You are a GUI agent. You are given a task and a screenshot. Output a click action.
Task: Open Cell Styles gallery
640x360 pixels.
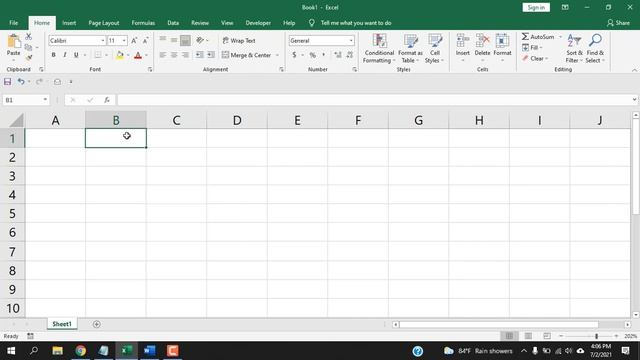434,49
